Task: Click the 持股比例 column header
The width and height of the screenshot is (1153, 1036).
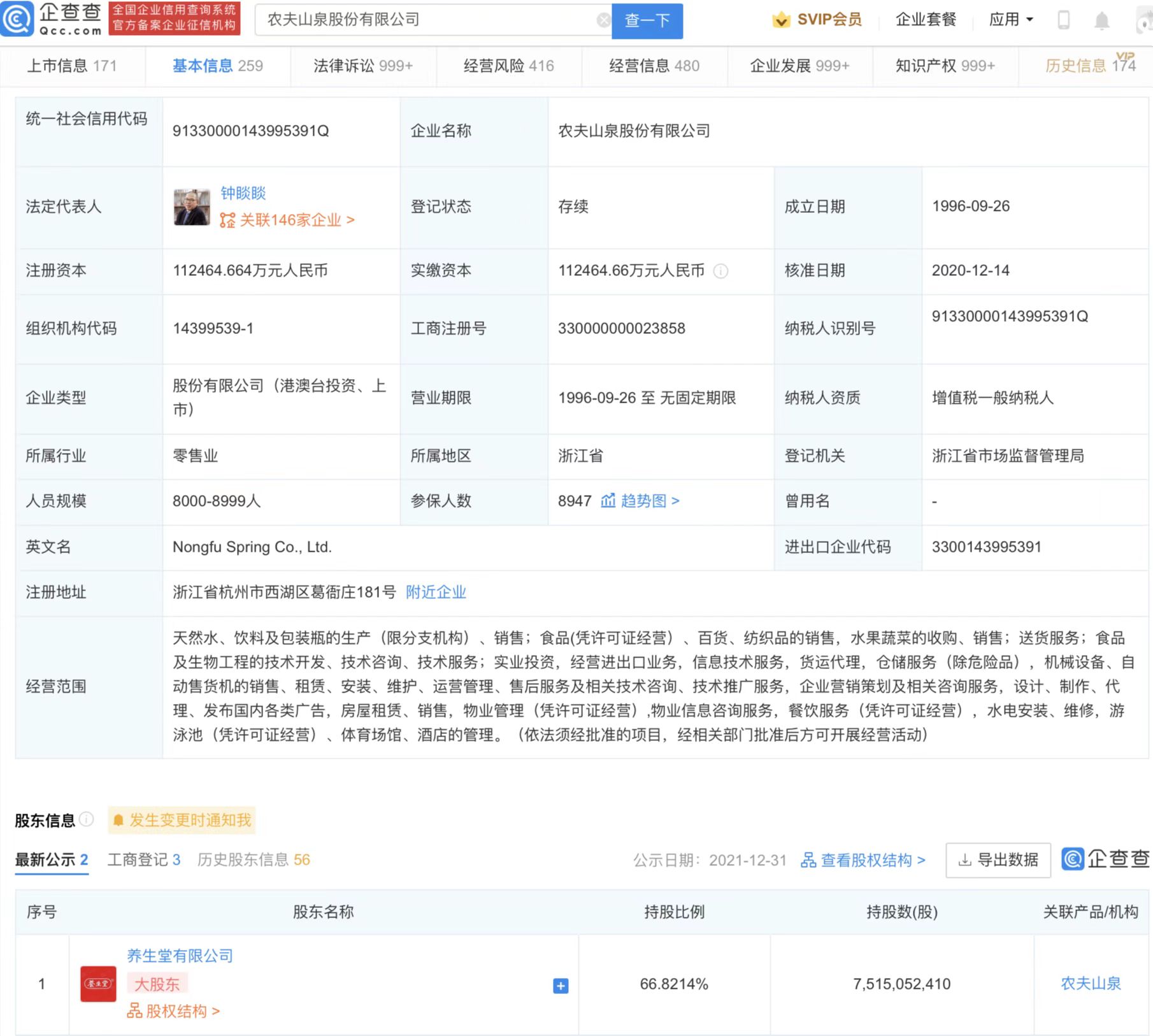Action: (x=674, y=912)
